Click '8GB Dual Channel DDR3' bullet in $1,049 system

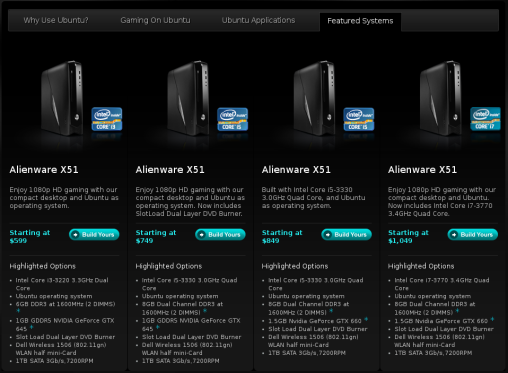435,308
